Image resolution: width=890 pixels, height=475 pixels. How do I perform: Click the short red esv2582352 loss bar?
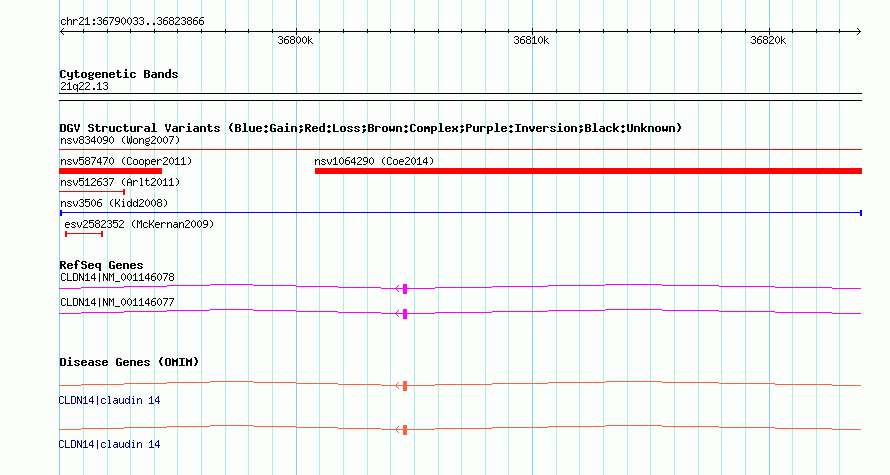click(x=84, y=234)
